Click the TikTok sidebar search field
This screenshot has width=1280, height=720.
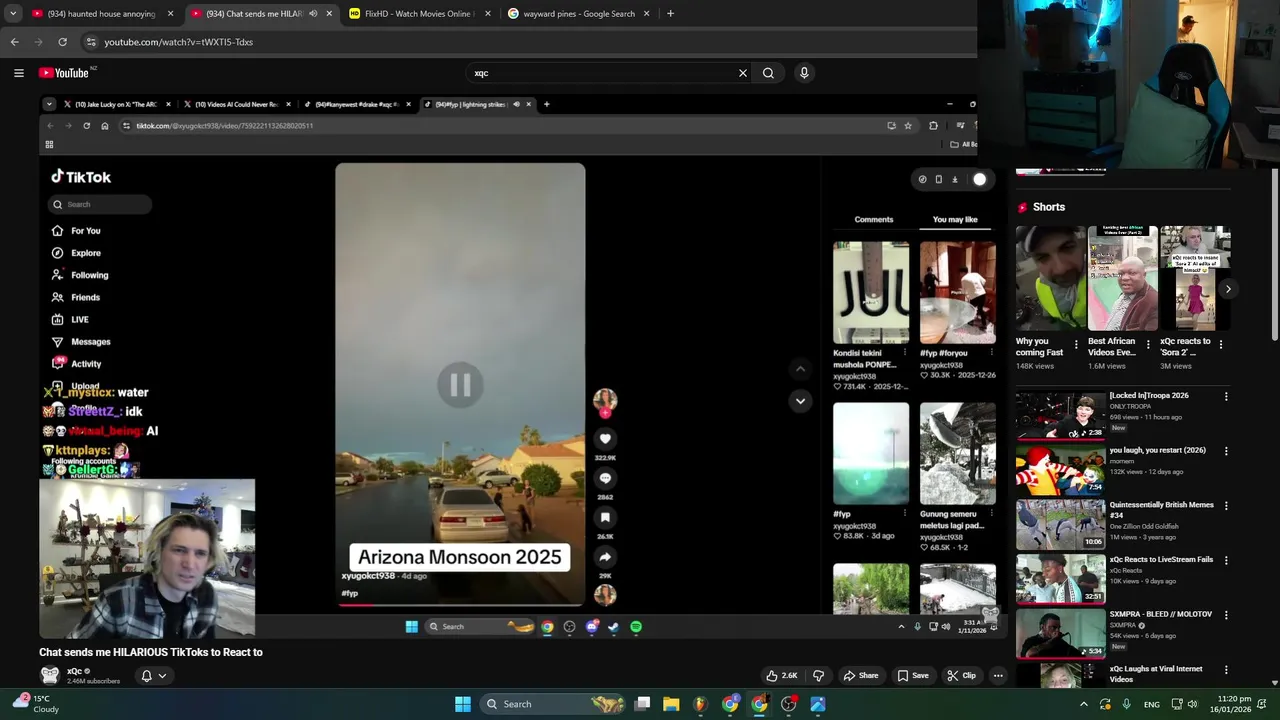(99, 204)
